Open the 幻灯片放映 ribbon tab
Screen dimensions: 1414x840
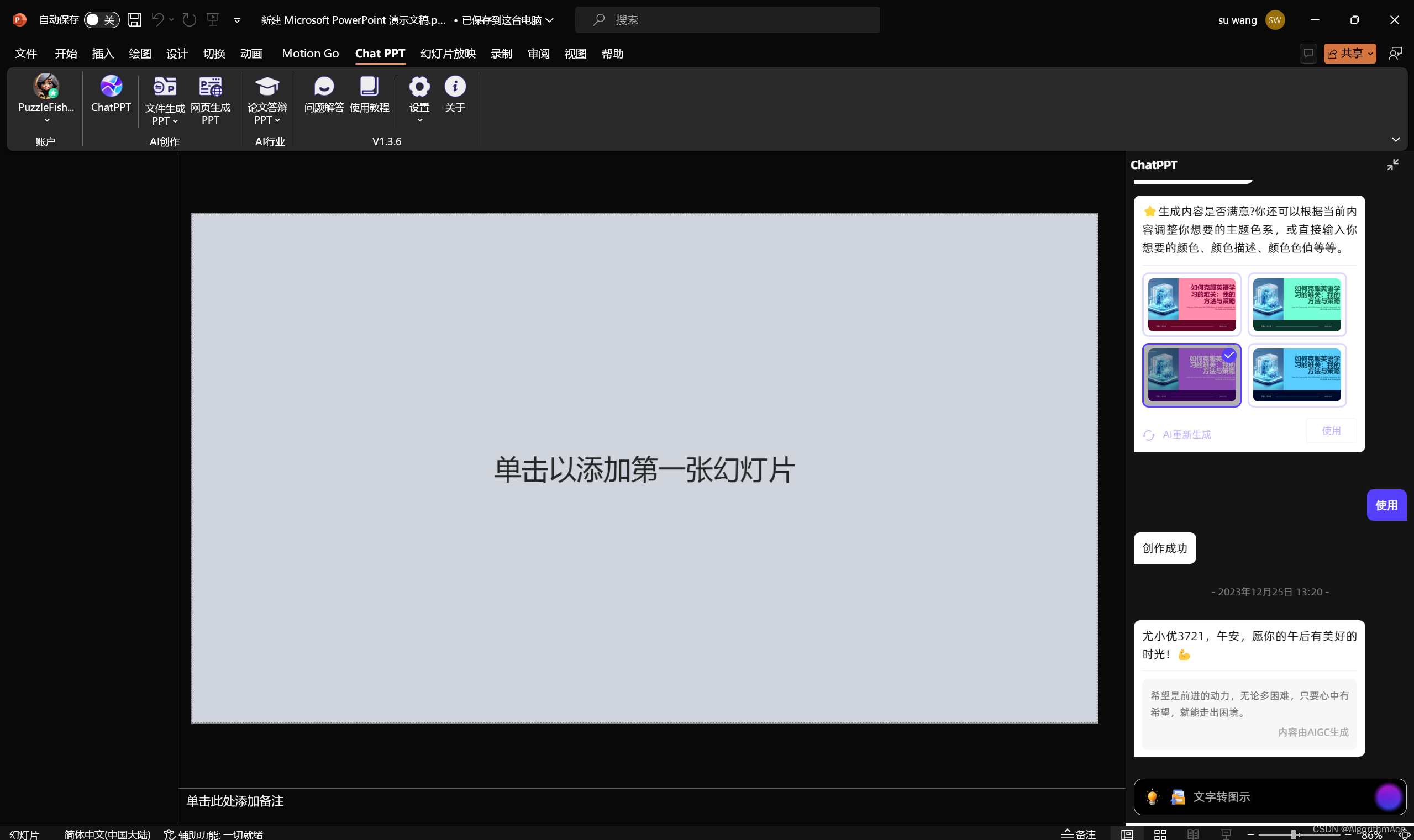448,54
